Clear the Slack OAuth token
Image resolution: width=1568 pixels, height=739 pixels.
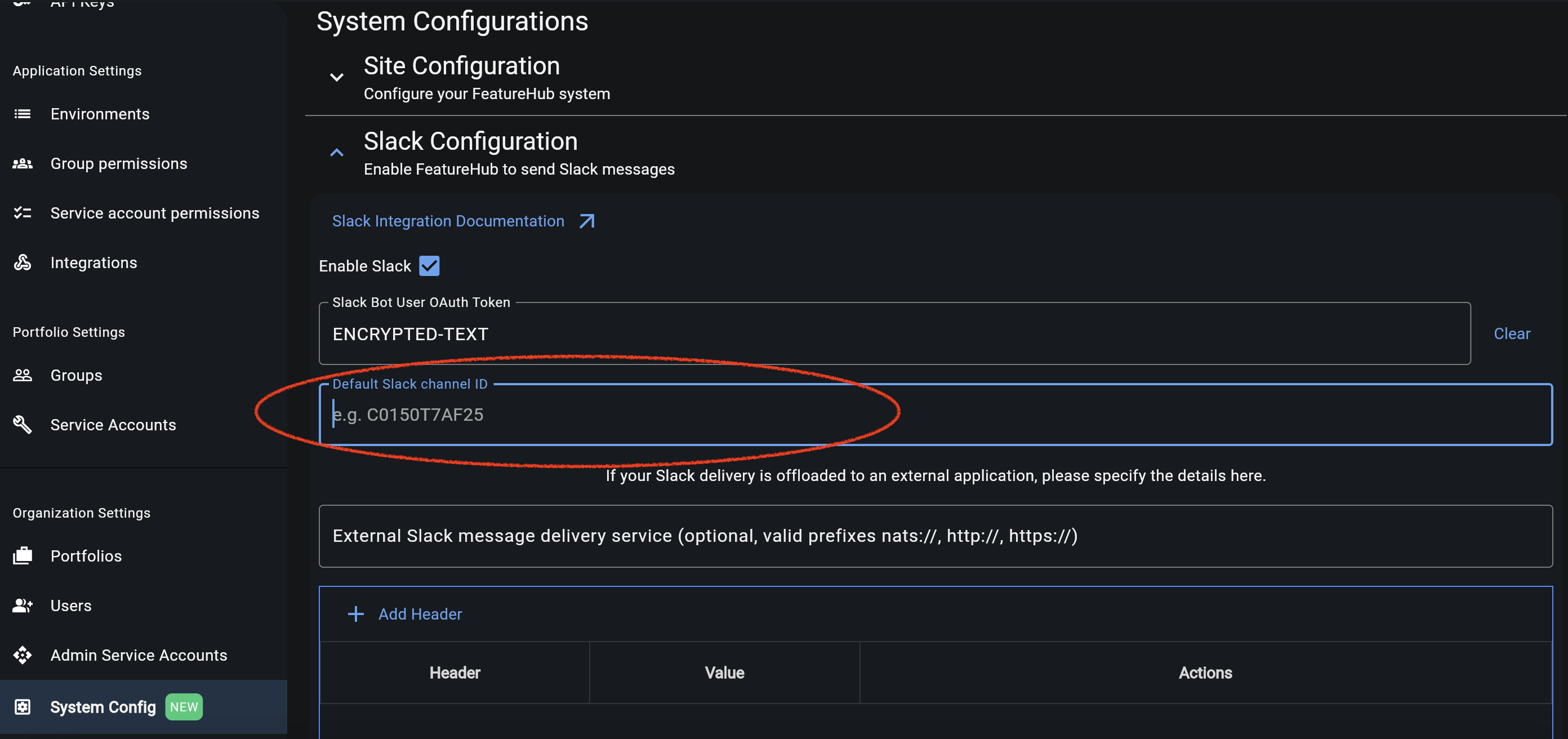pos(1511,333)
